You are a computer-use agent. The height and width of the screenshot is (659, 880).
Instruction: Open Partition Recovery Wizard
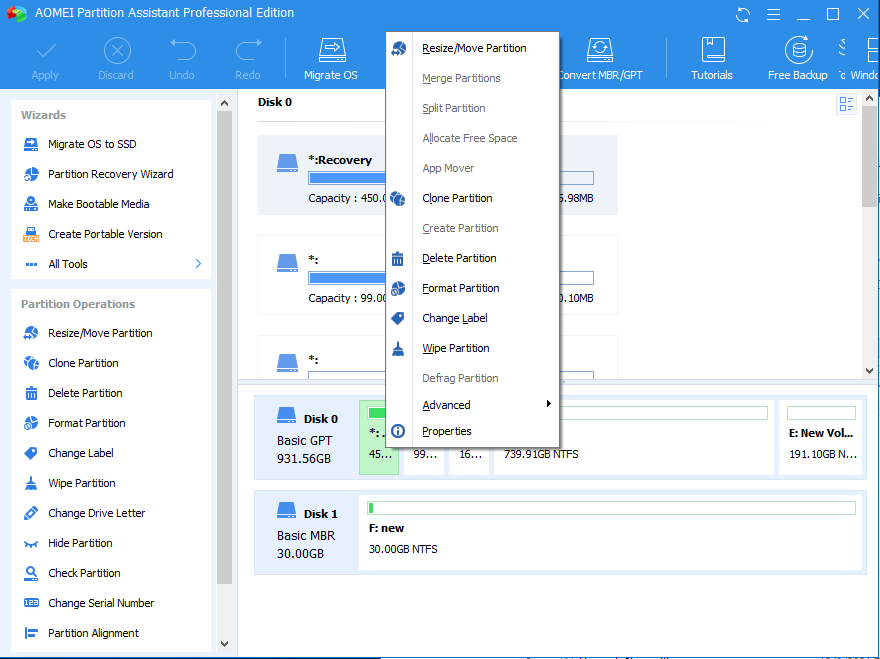(x=111, y=174)
